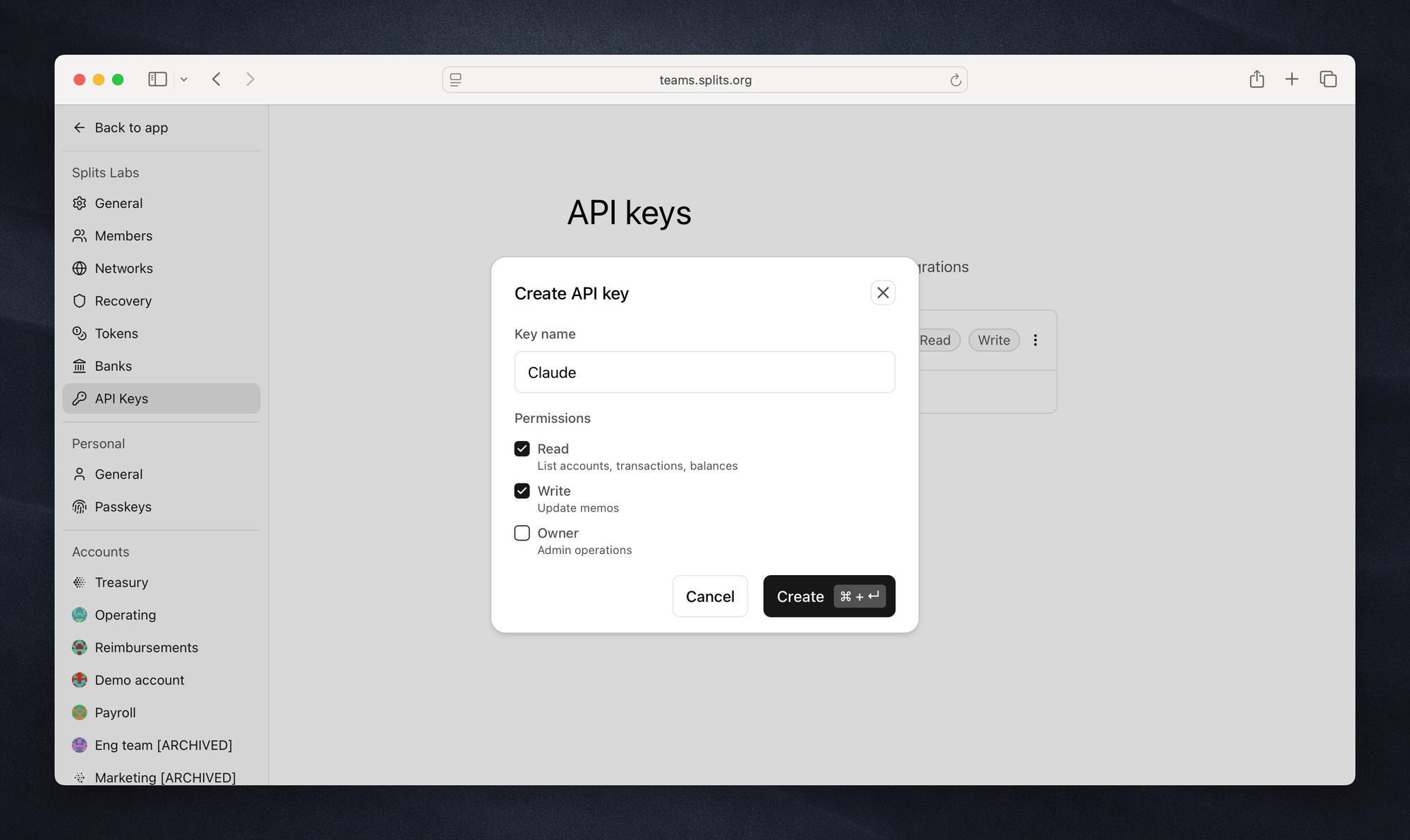Open Members in the sidebar
This screenshot has width=1410, height=840.
pos(123,236)
